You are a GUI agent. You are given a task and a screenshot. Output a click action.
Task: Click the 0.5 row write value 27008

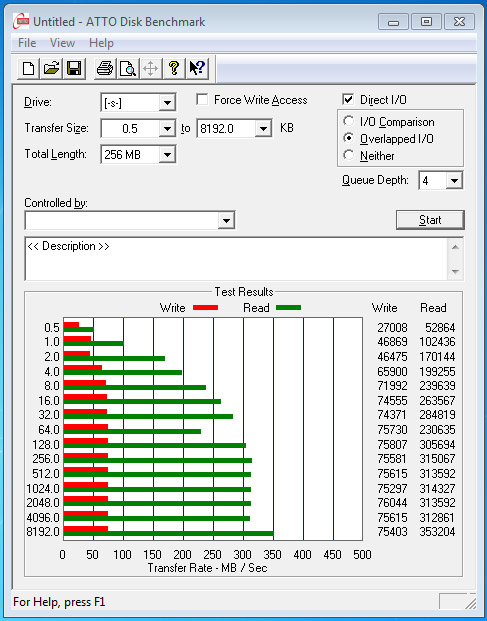tap(392, 328)
